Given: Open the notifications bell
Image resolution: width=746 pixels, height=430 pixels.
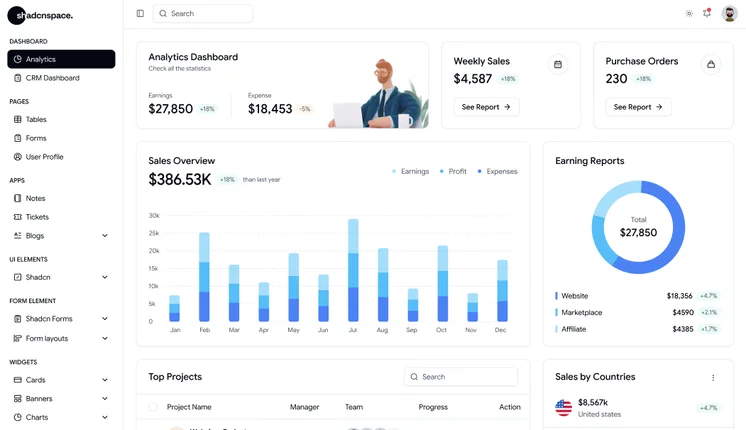Looking at the screenshot, I should pyautogui.click(x=707, y=13).
